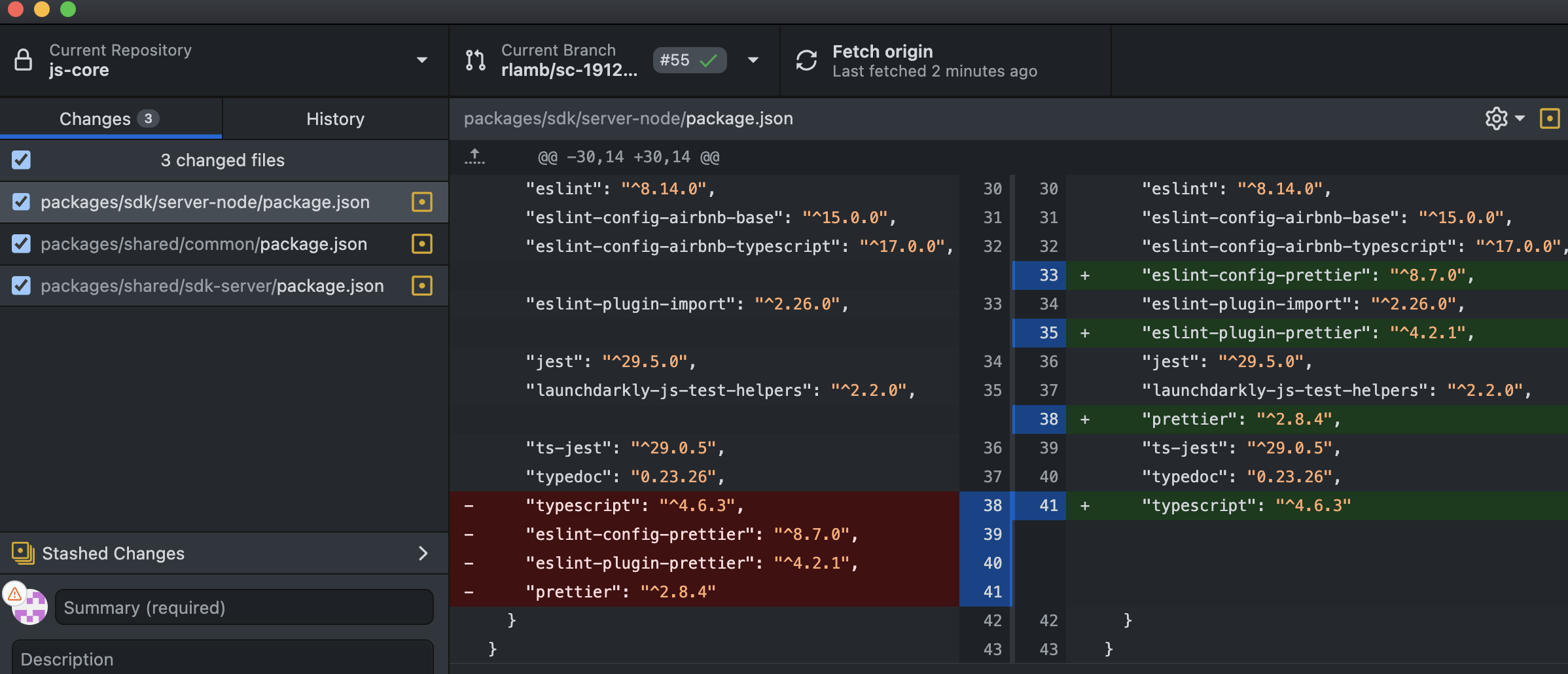
Task: Click the expand-up hunk icon
Action: tap(474, 156)
